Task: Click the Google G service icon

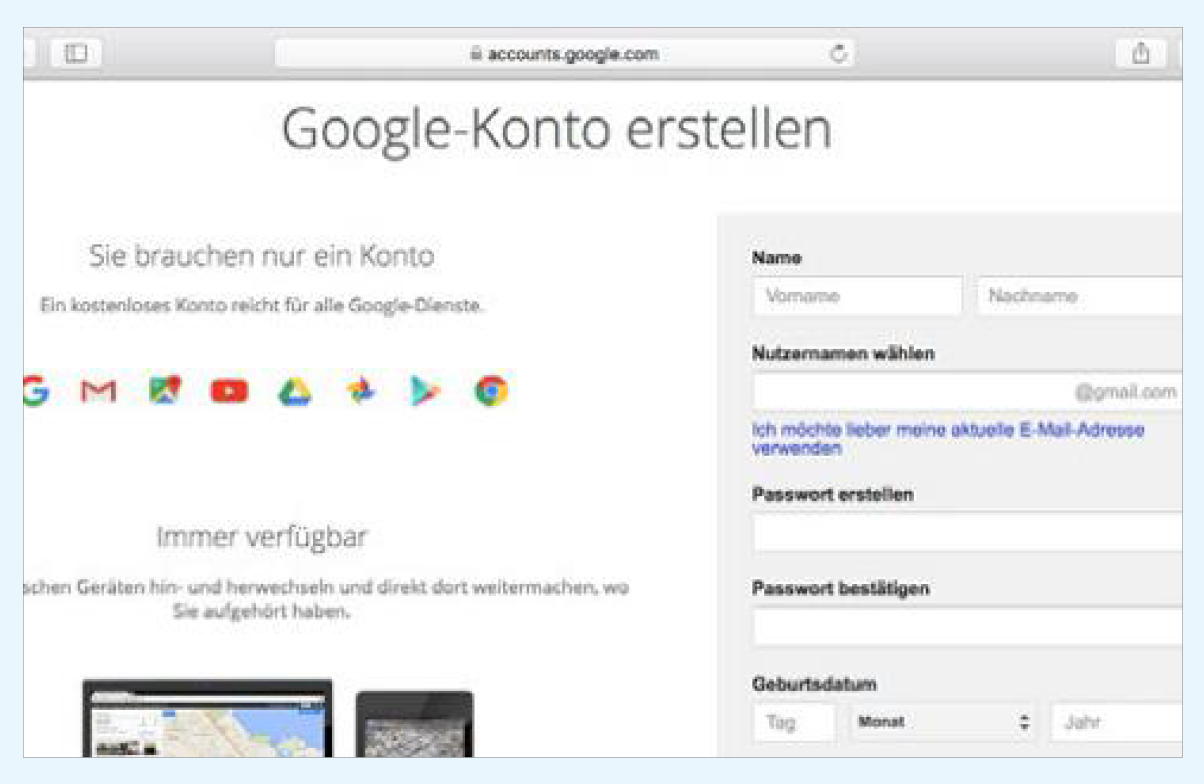Action: [36, 391]
